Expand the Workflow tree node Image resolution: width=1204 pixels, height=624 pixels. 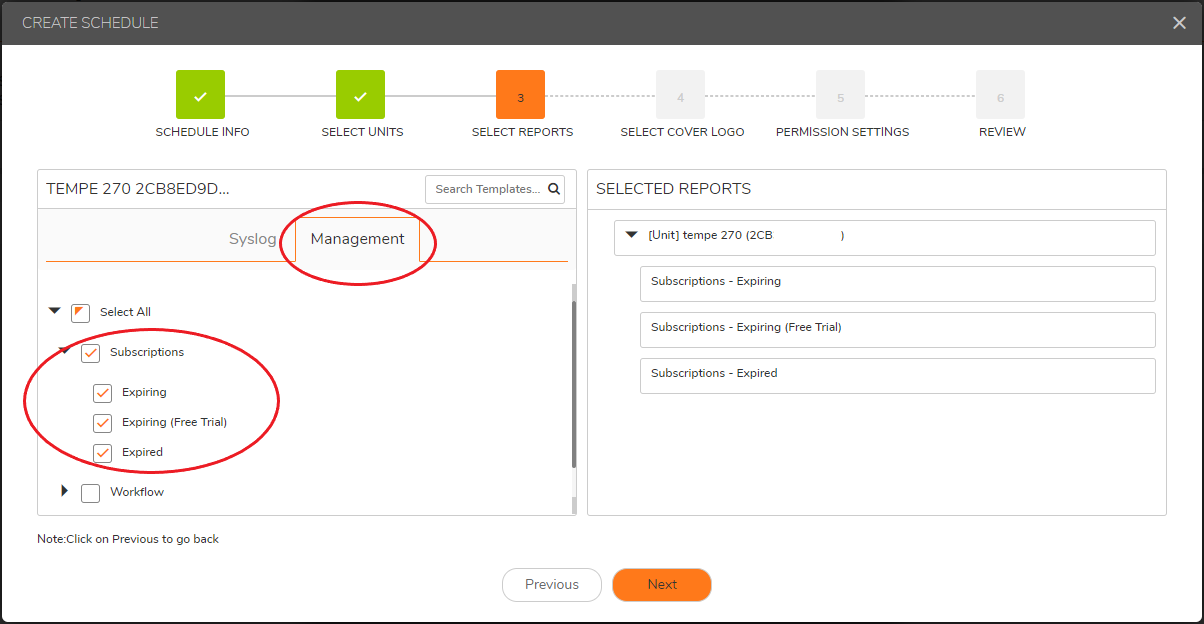tap(65, 491)
